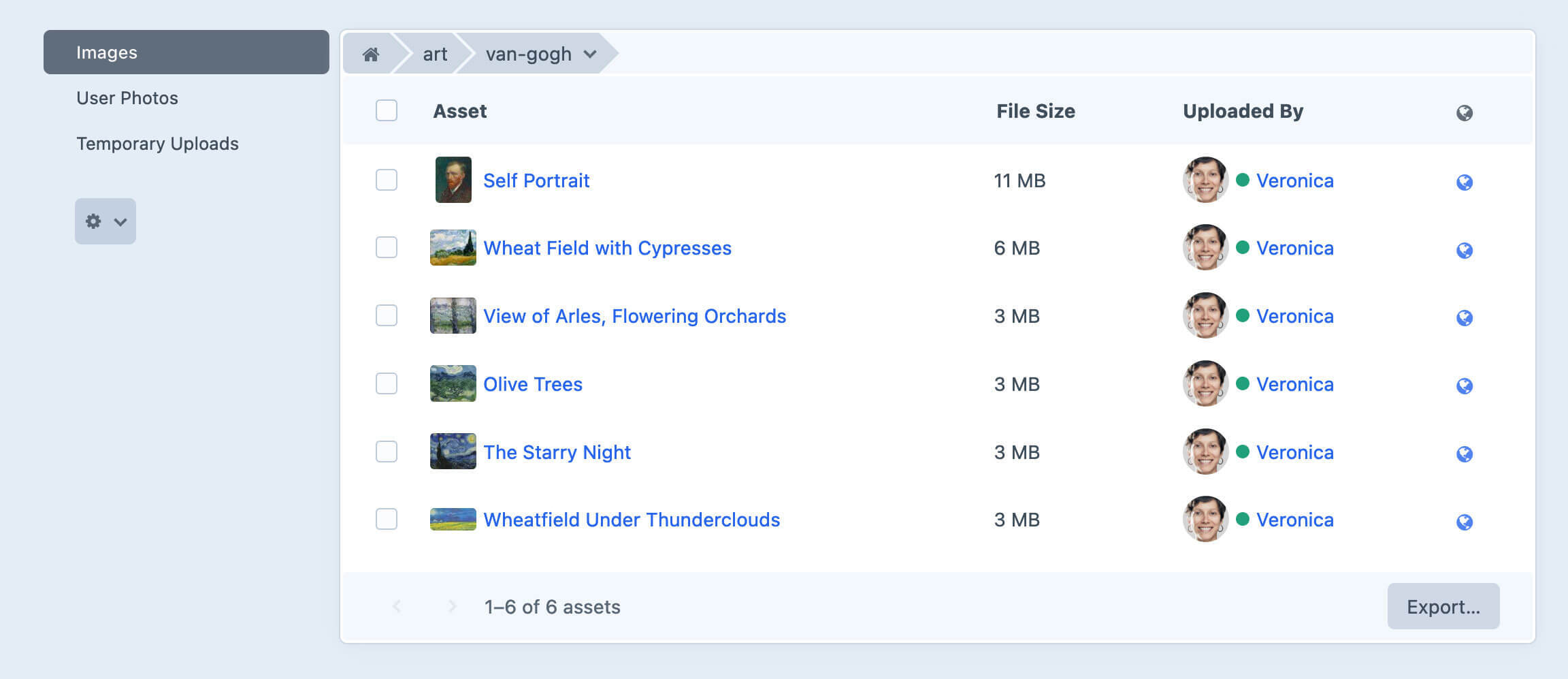Sort by the Uploaded By column header

coord(1243,111)
